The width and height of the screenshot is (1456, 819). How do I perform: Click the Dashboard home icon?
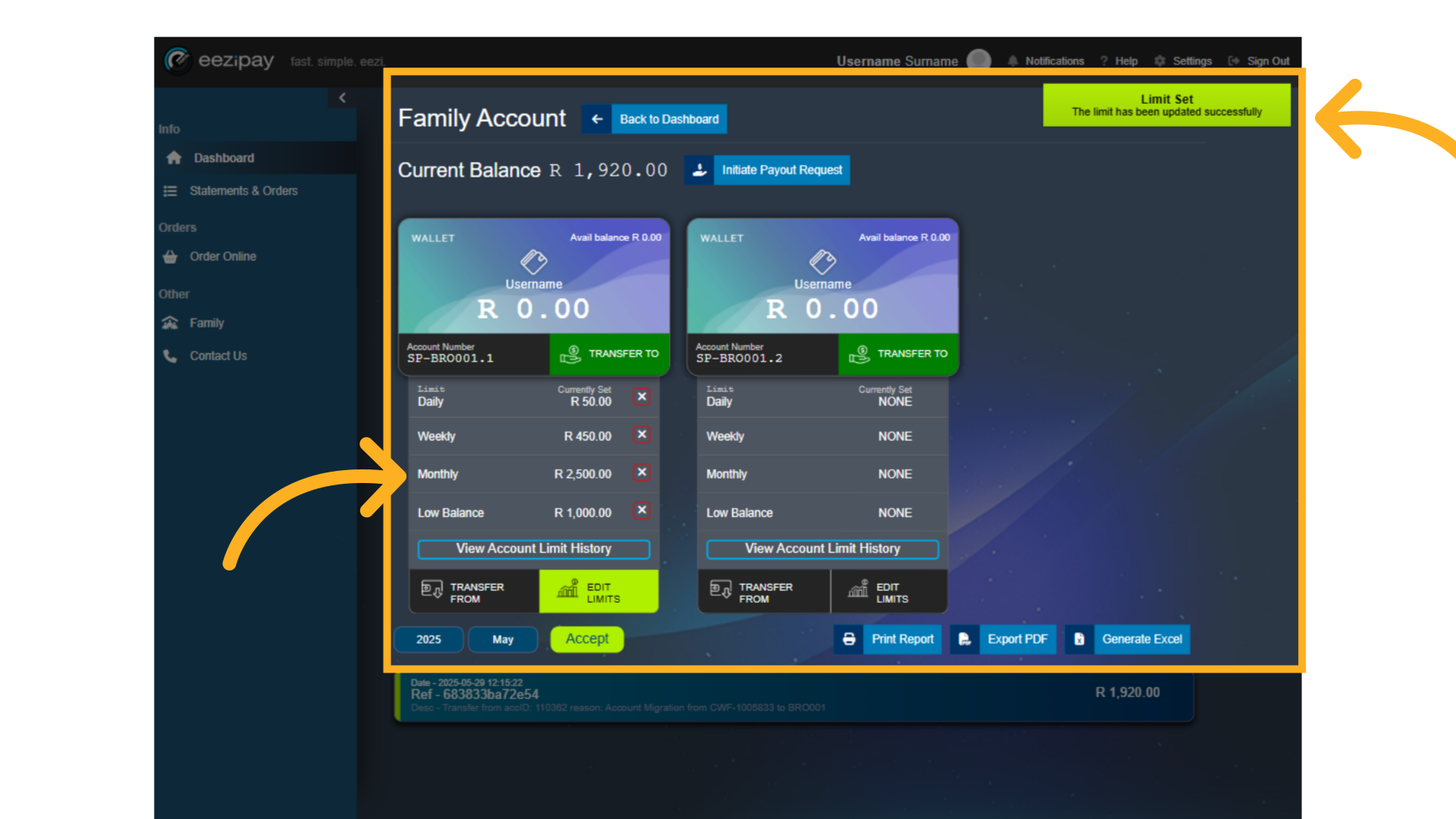(x=174, y=158)
